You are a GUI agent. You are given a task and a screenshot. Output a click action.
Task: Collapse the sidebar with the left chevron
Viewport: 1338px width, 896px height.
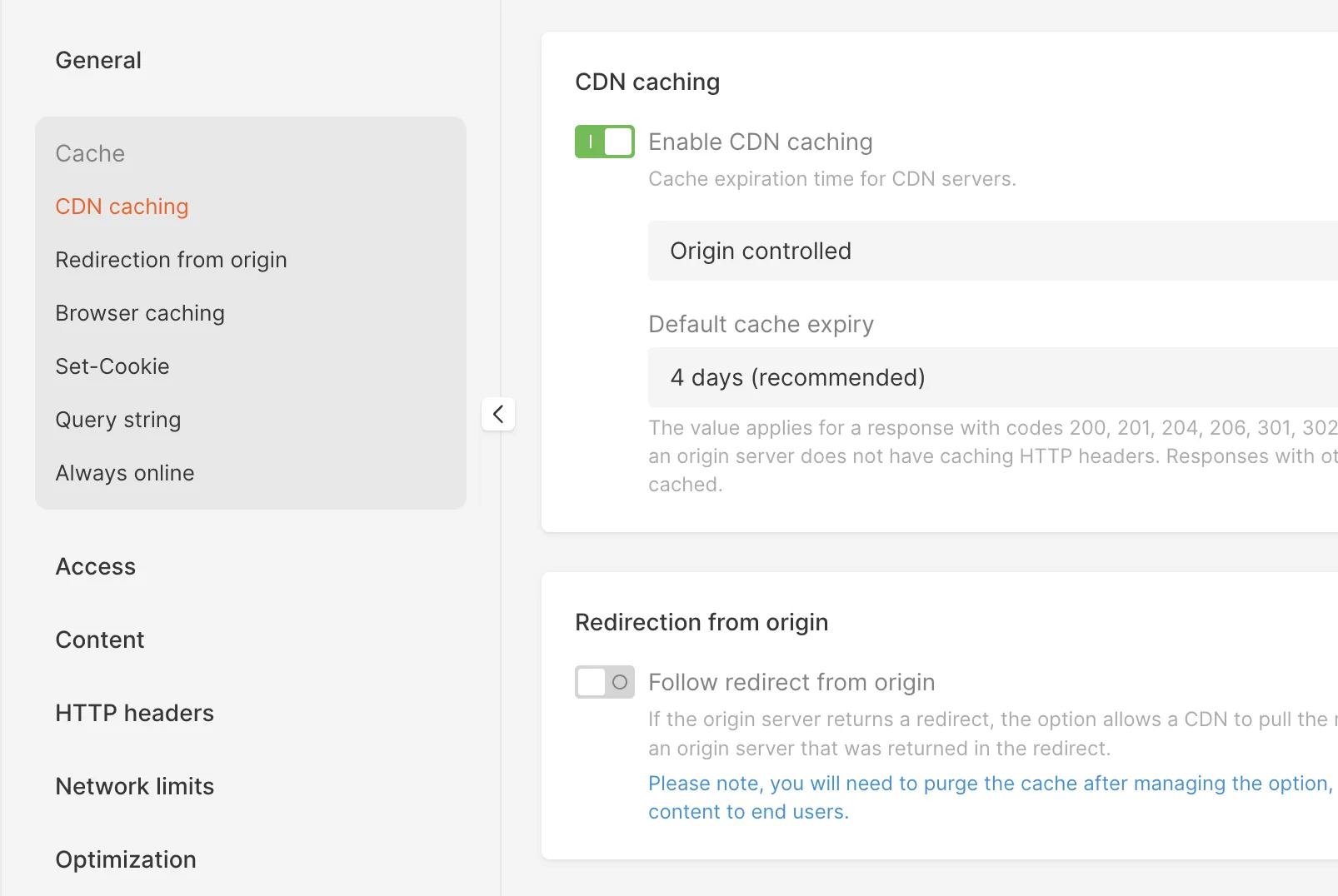tap(498, 414)
